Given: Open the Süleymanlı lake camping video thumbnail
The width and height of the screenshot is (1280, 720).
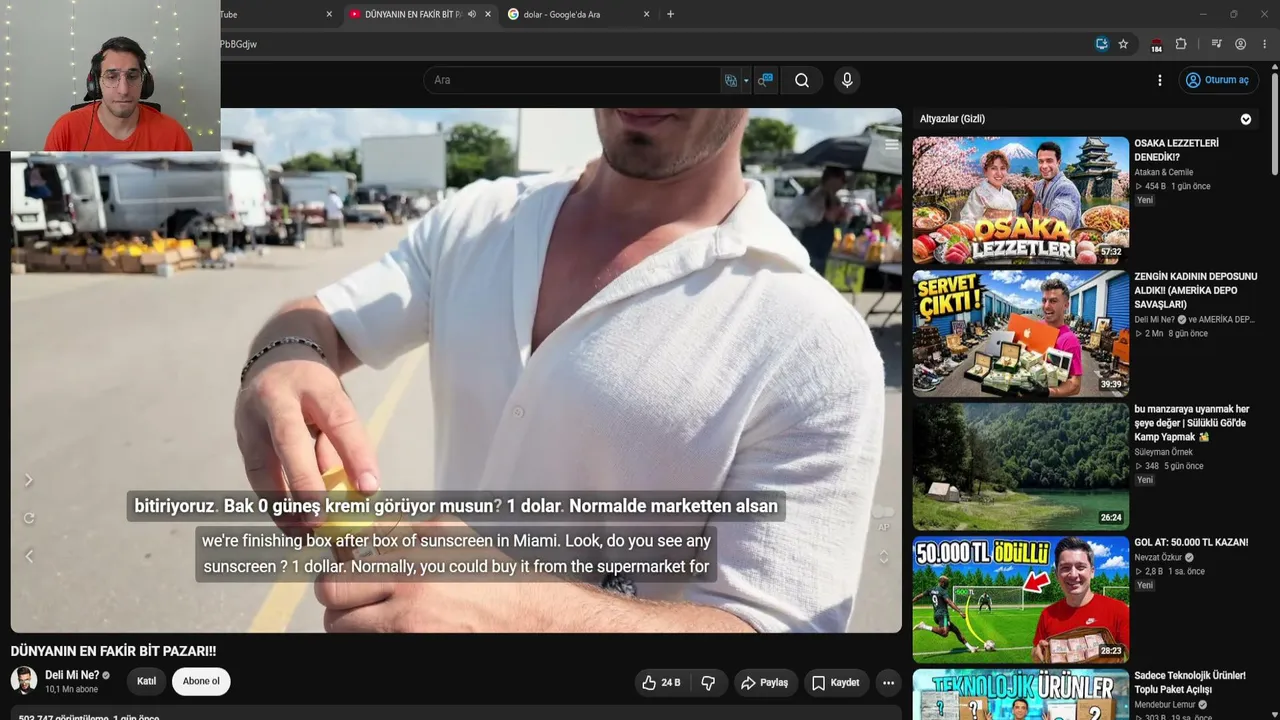Looking at the screenshot, I should (x=1021, y=466).
